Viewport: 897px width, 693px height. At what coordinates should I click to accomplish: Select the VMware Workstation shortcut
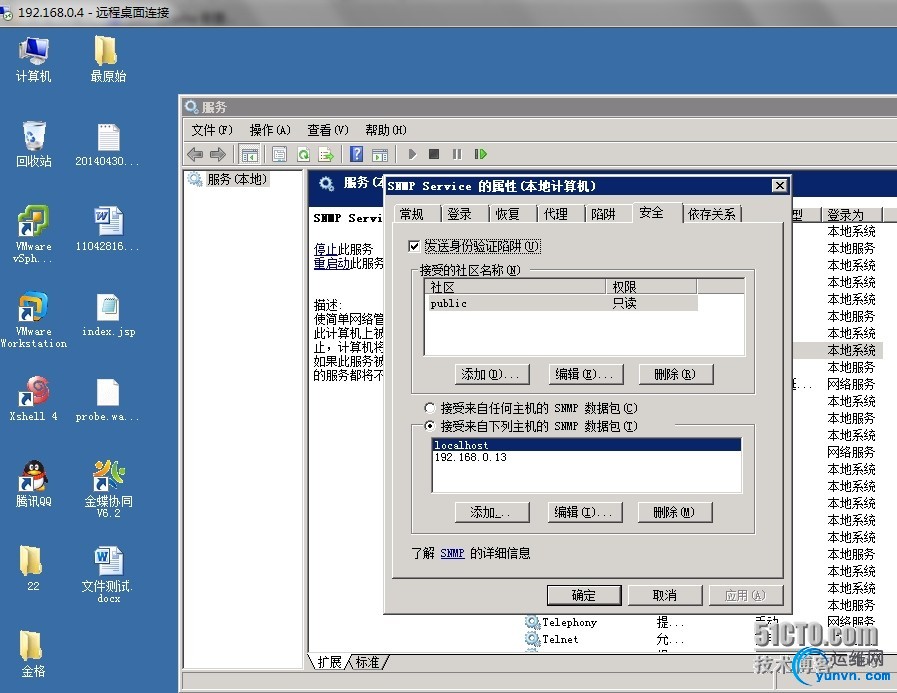point(33,320)
